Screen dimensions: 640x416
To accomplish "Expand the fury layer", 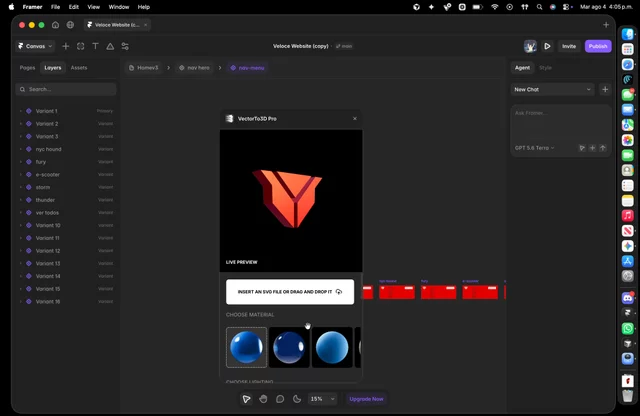I will pyautogui.click(x=20, y=162).
